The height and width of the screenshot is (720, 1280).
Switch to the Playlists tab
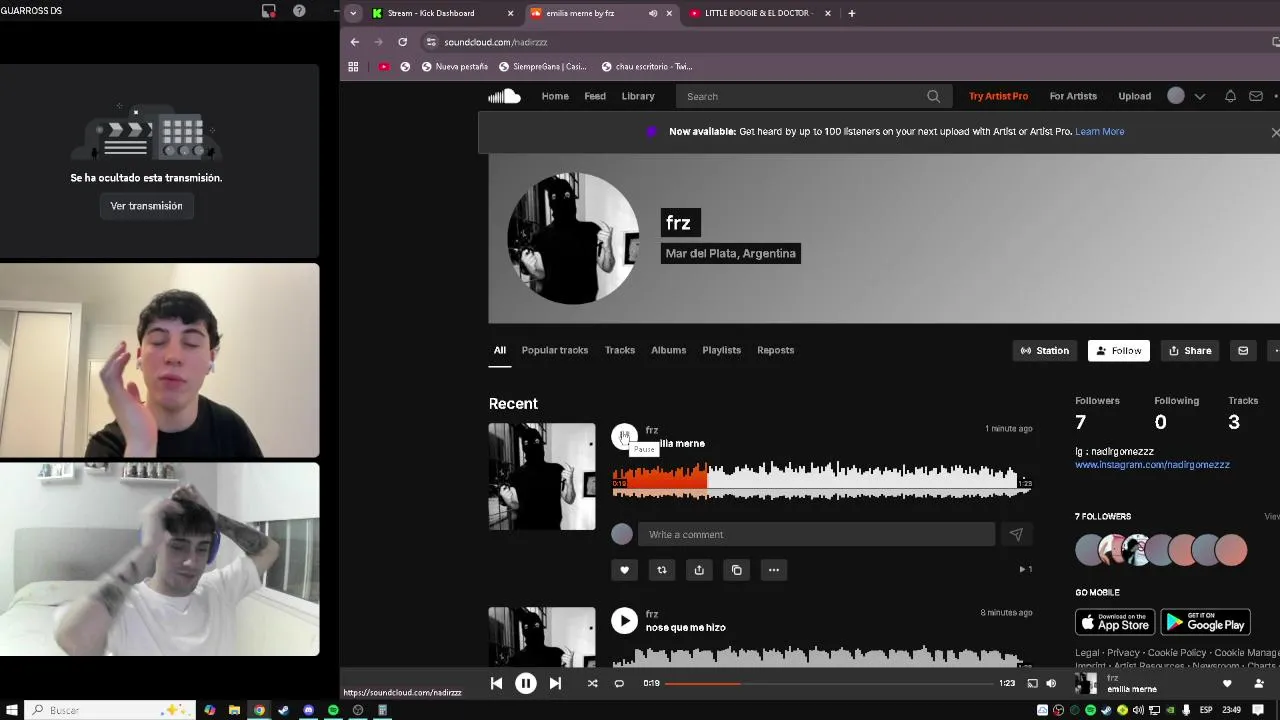[x=721, y=350]
